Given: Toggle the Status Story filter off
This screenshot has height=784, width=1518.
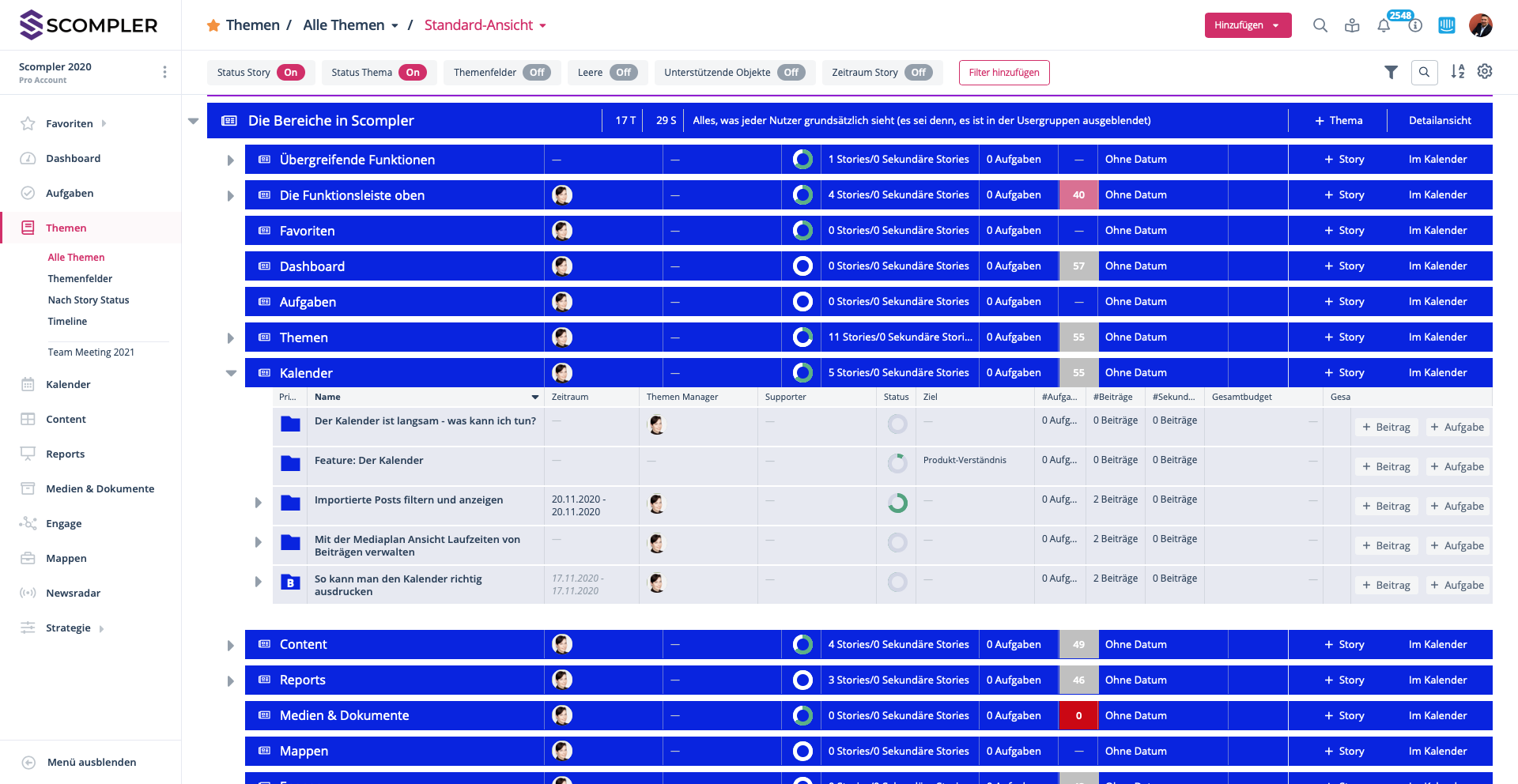Looking at the screenshot, I should 290,73.
